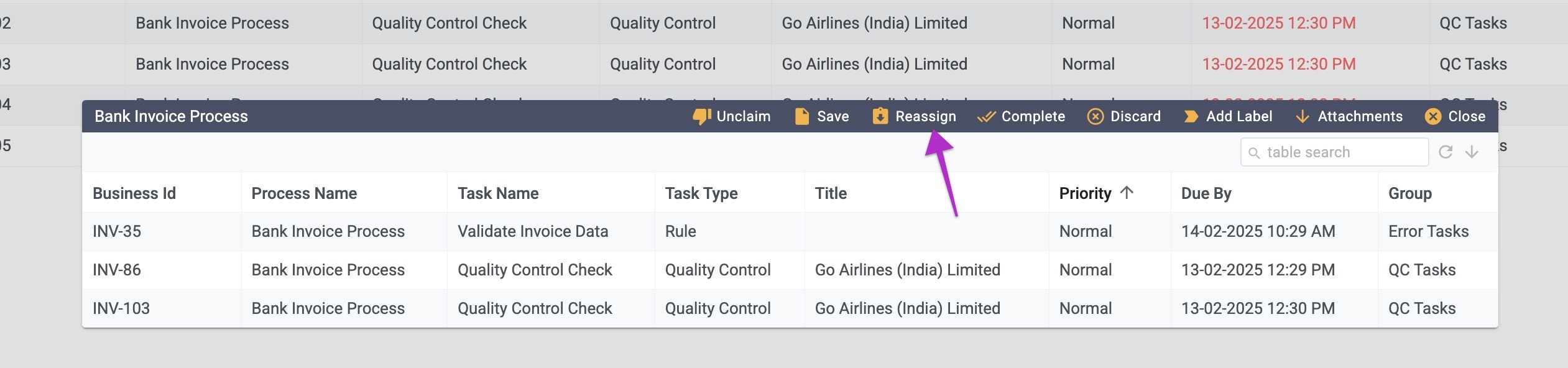
Task: Click the Complete button
Action: [x=1022, y=116]
